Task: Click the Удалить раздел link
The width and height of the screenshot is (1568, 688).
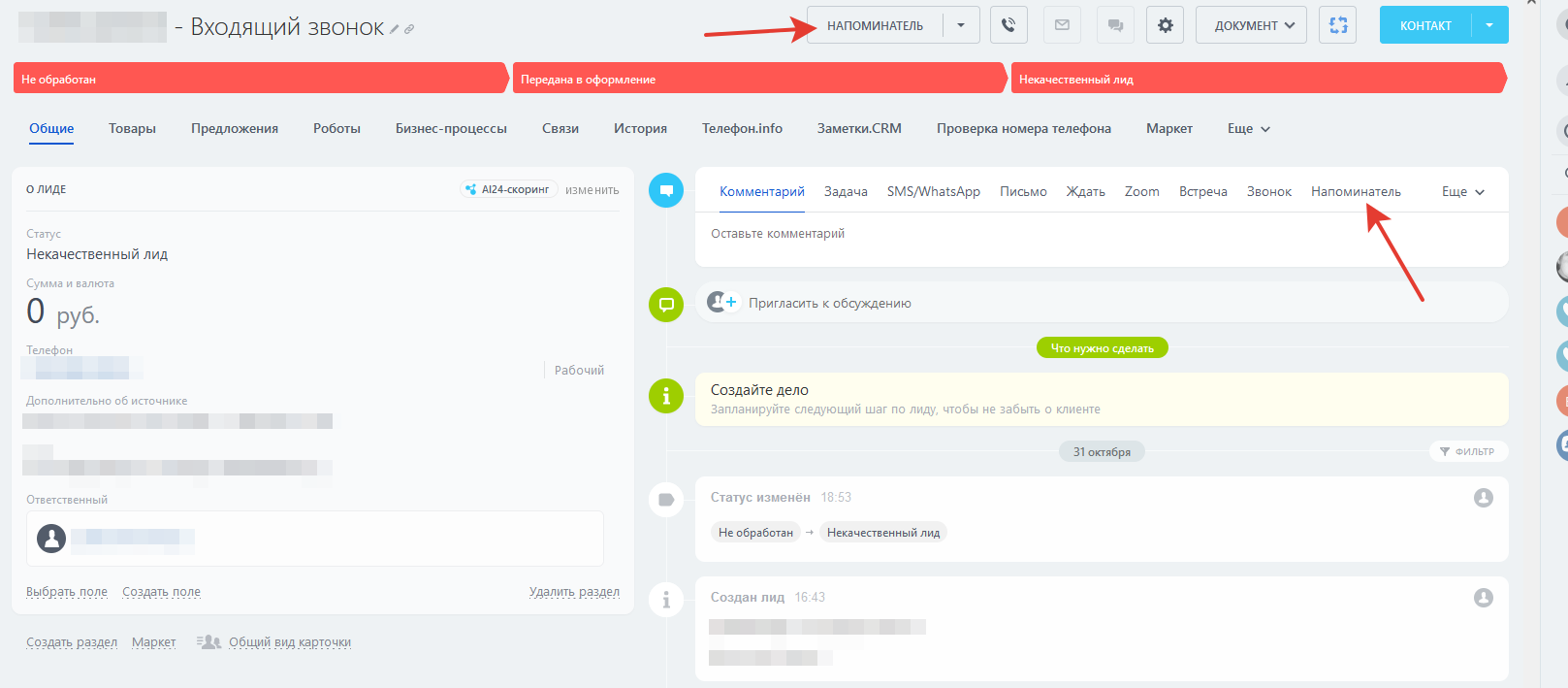Action: click(574, 592)
